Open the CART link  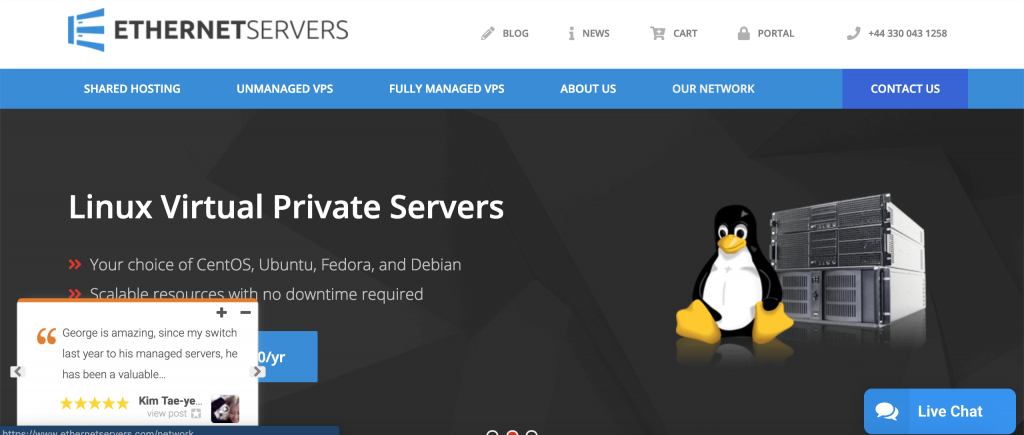click(x=685, y=33)
